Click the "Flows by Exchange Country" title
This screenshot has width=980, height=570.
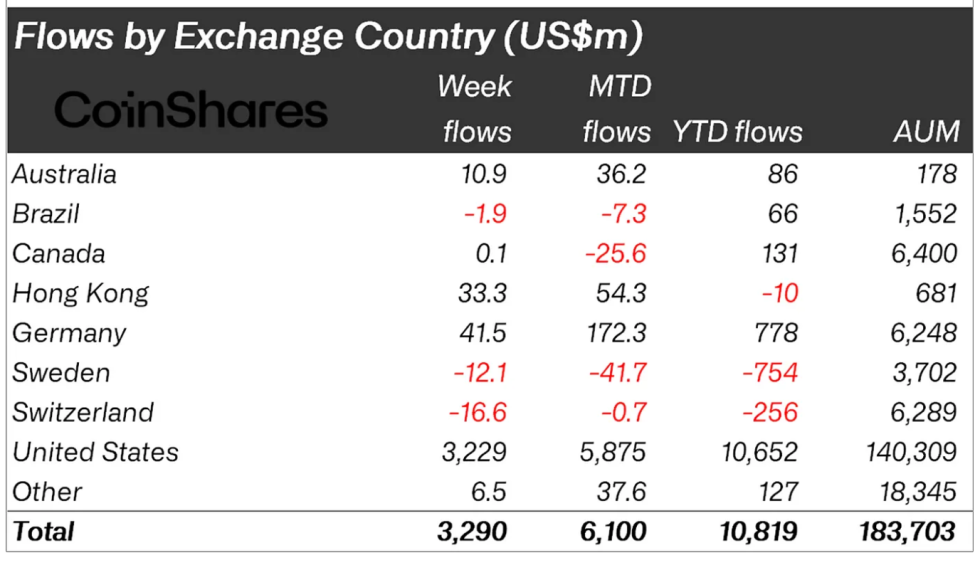327,37
